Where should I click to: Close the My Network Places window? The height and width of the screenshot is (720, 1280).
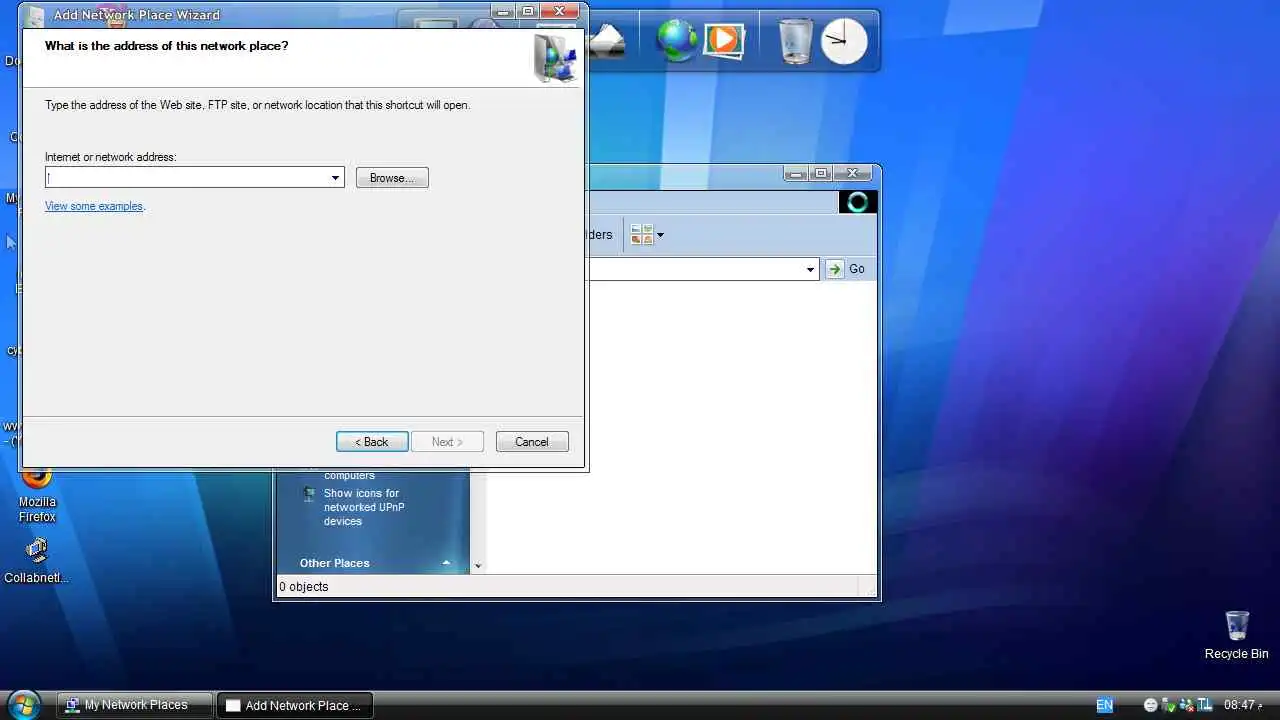853,173
